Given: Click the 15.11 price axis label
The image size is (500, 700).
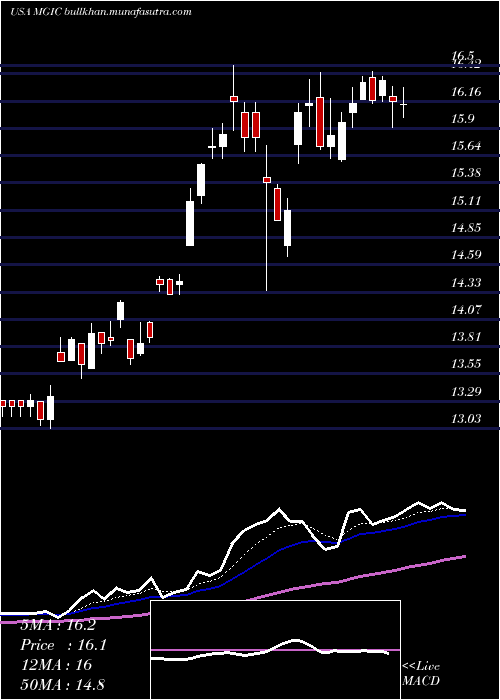Looking at the screenshot, I should tap(466, 201).
